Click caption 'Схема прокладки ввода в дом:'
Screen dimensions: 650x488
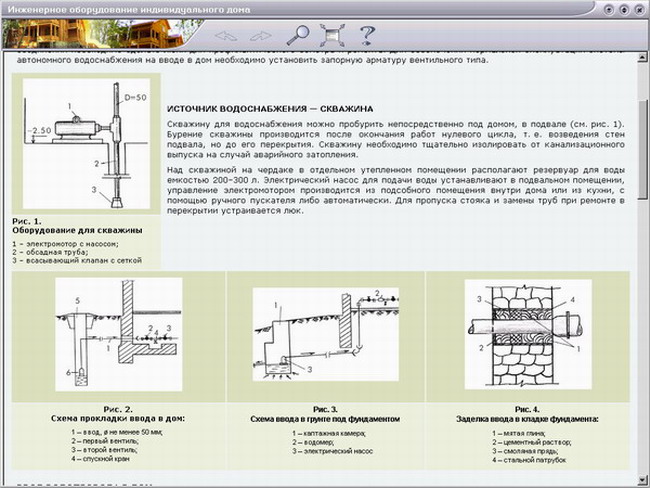point(118,419)
